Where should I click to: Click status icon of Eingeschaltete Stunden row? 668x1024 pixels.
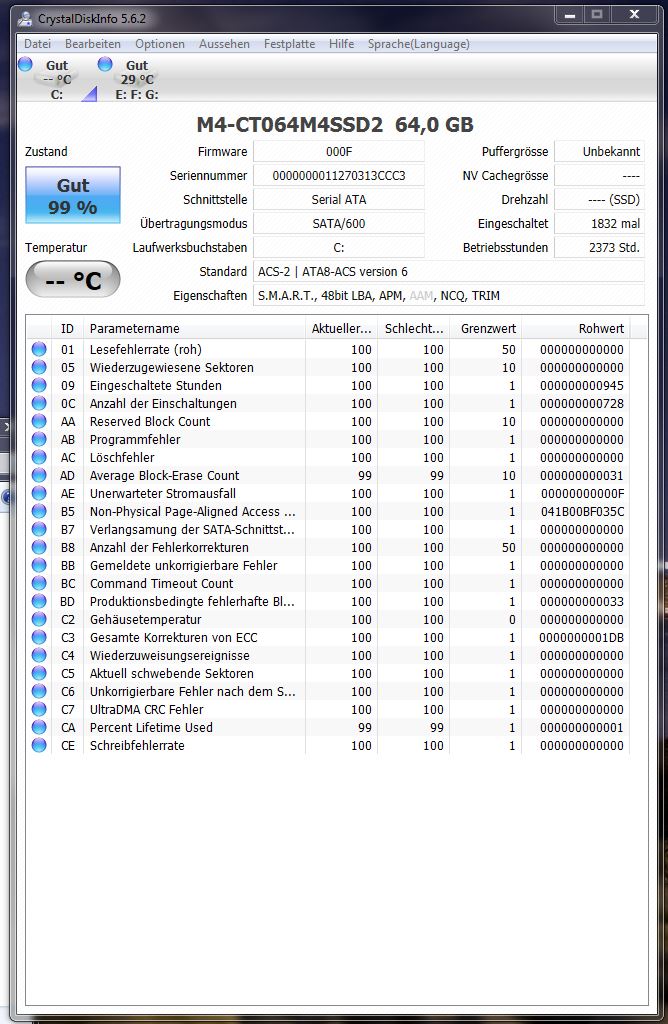coord(39,385)
